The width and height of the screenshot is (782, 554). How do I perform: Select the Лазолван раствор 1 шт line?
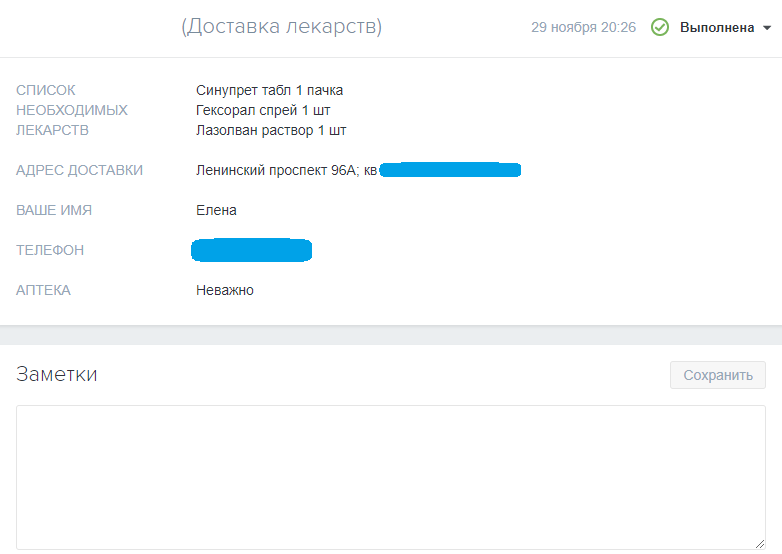[271, 130]
